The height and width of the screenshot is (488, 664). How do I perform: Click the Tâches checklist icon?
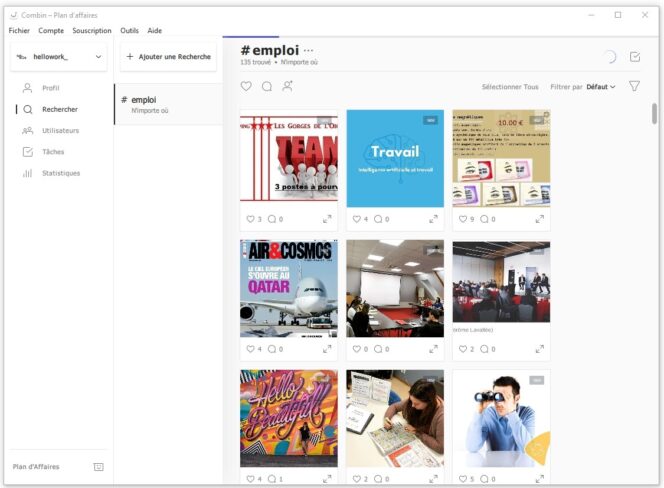[x=28, y=152]
